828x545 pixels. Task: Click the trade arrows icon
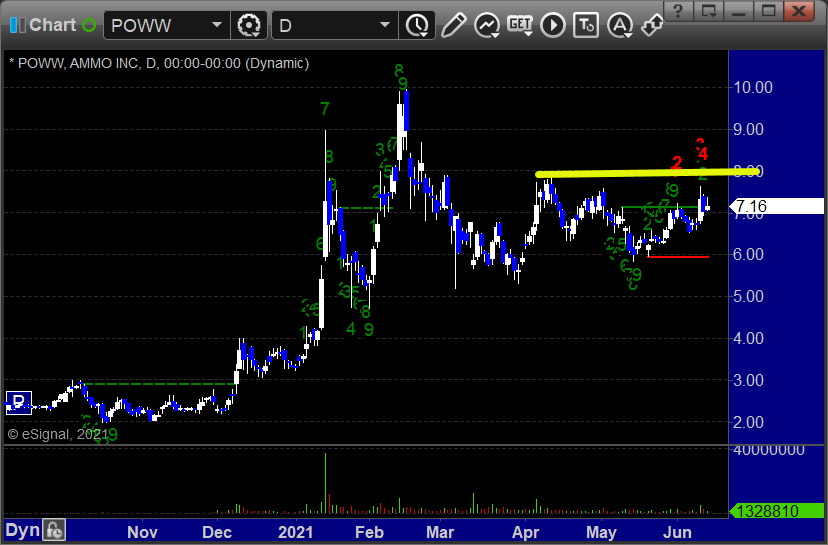(652, 25)
